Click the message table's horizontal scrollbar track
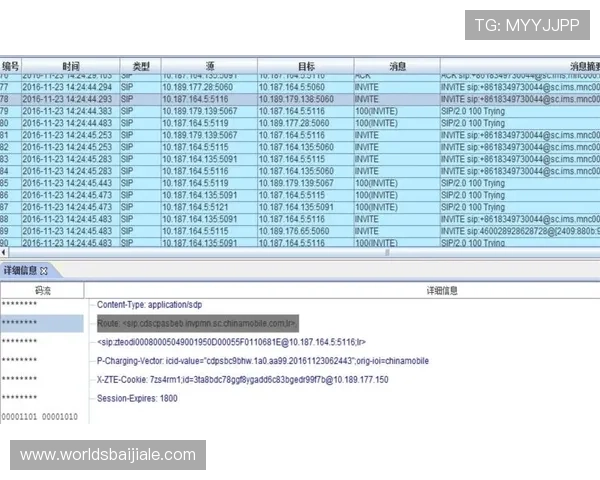Image resolution: width=600 pixels, height=480 pixels. point(200,252)
